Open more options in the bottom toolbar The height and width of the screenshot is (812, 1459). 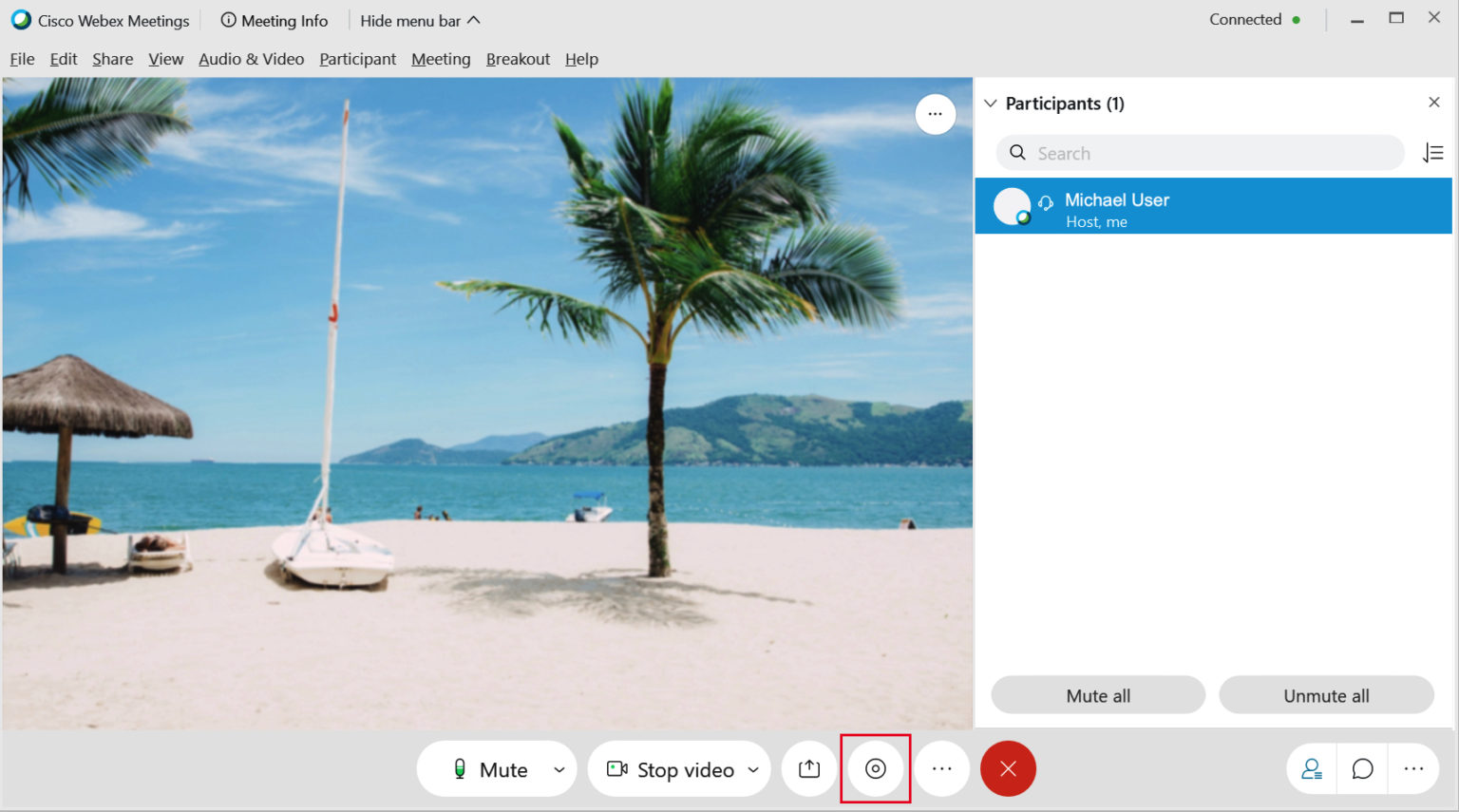point(941,768)
